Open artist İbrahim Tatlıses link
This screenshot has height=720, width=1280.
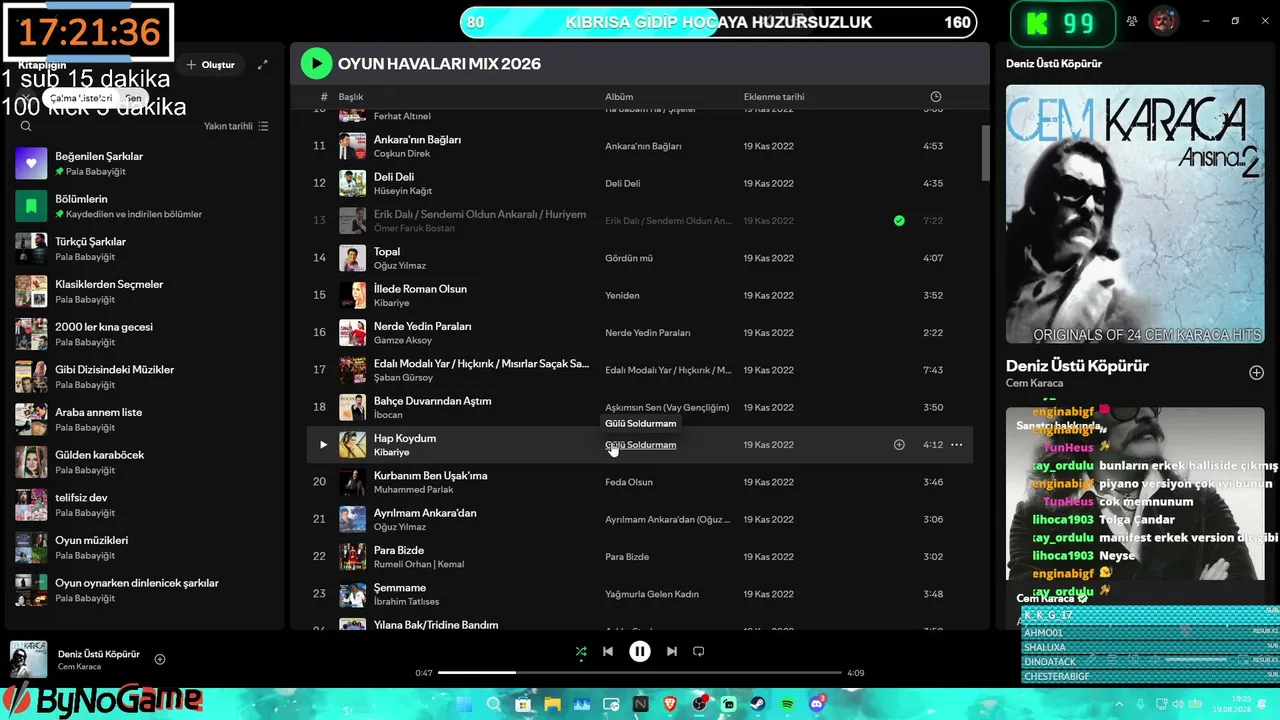click(406, 602)
